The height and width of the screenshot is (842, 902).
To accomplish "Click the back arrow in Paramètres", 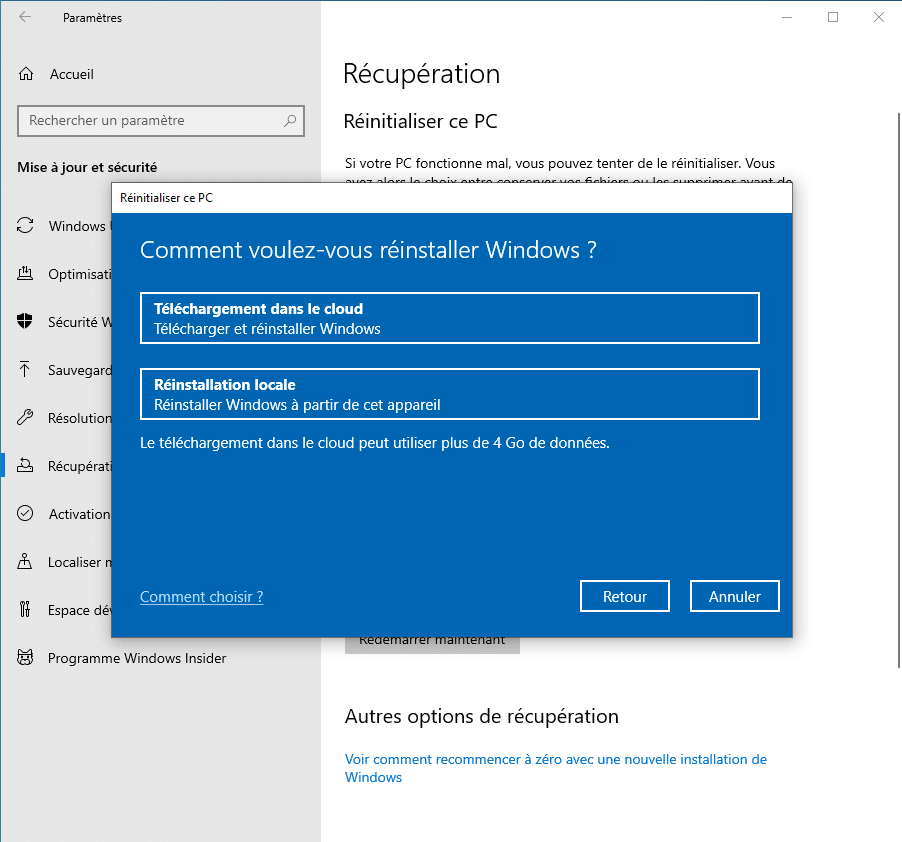I will click(25, 17).
